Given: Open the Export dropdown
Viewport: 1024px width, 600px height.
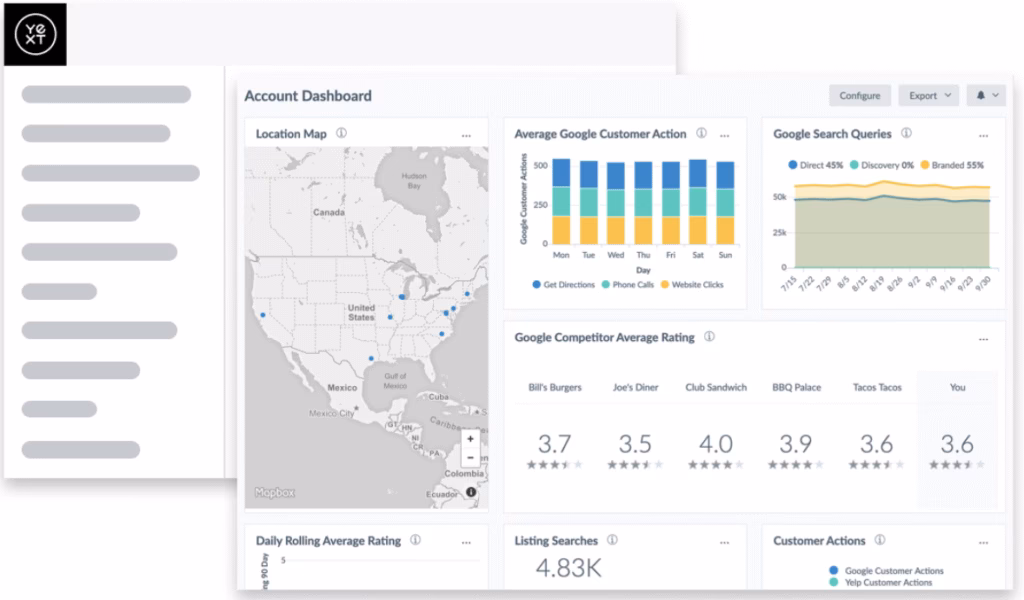Looking at the screenshot, I should [x=927, y=94].
